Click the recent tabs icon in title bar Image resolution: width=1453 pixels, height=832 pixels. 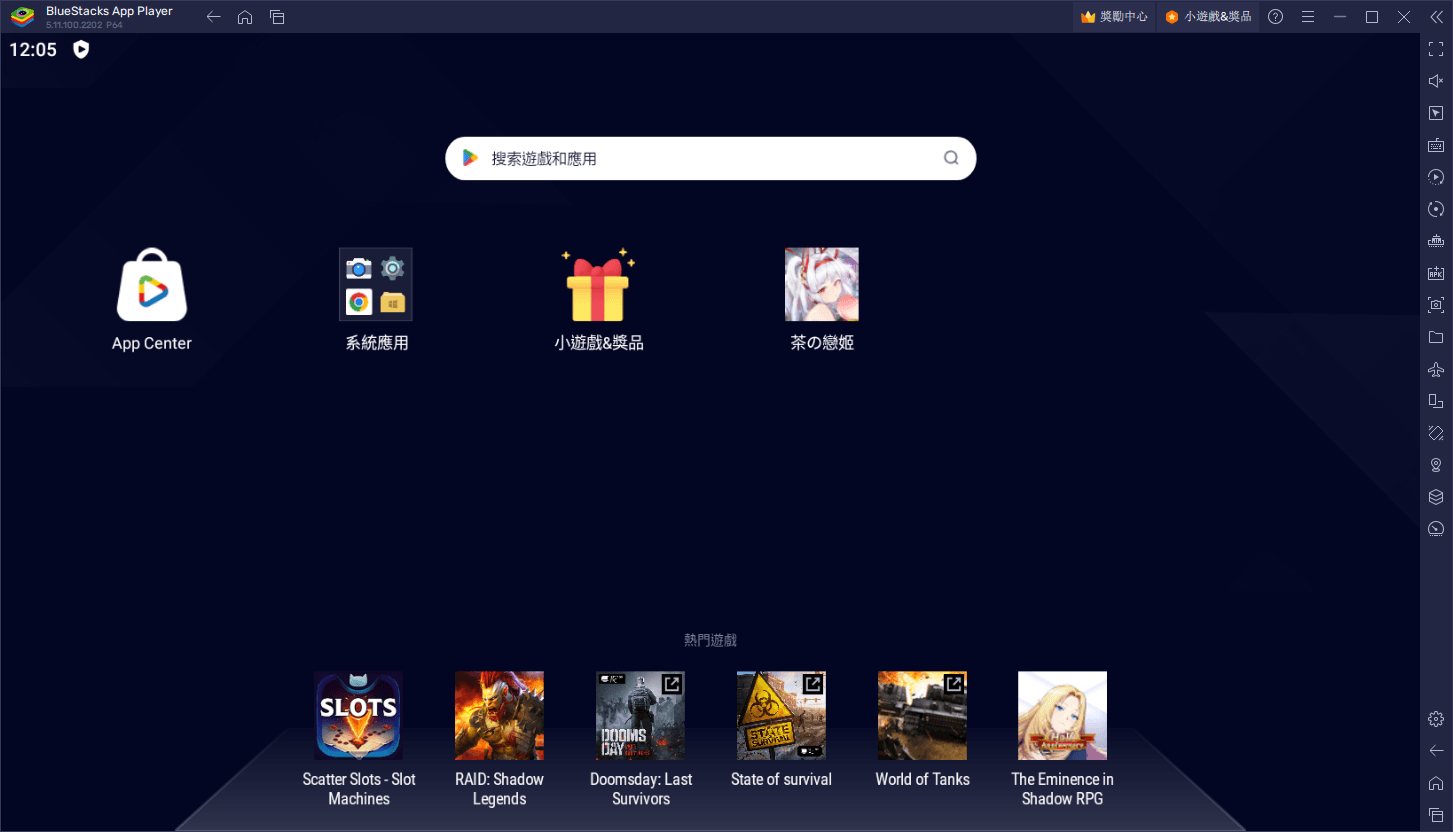[x=277, y=17]
